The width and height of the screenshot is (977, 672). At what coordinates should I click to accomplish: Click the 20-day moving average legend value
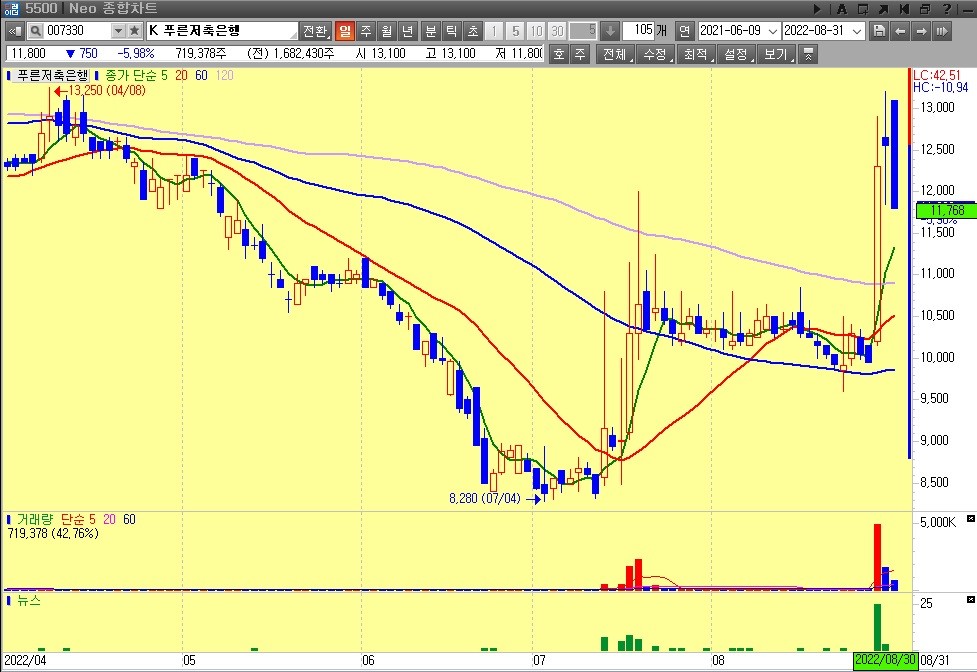181,75
